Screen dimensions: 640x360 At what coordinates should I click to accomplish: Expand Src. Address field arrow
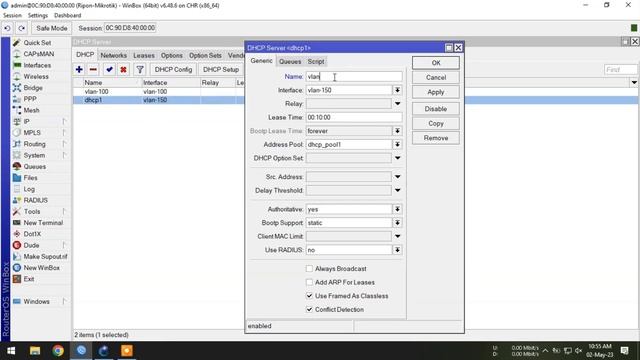pos(397,177)
